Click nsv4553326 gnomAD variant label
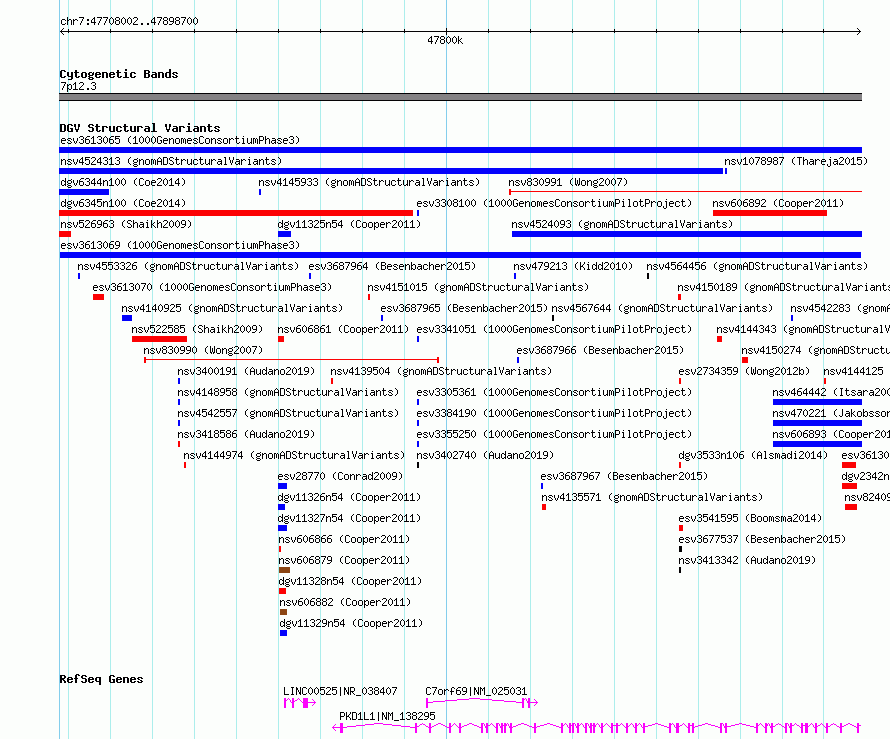This screenshot has width=890, height=739. 188,266
